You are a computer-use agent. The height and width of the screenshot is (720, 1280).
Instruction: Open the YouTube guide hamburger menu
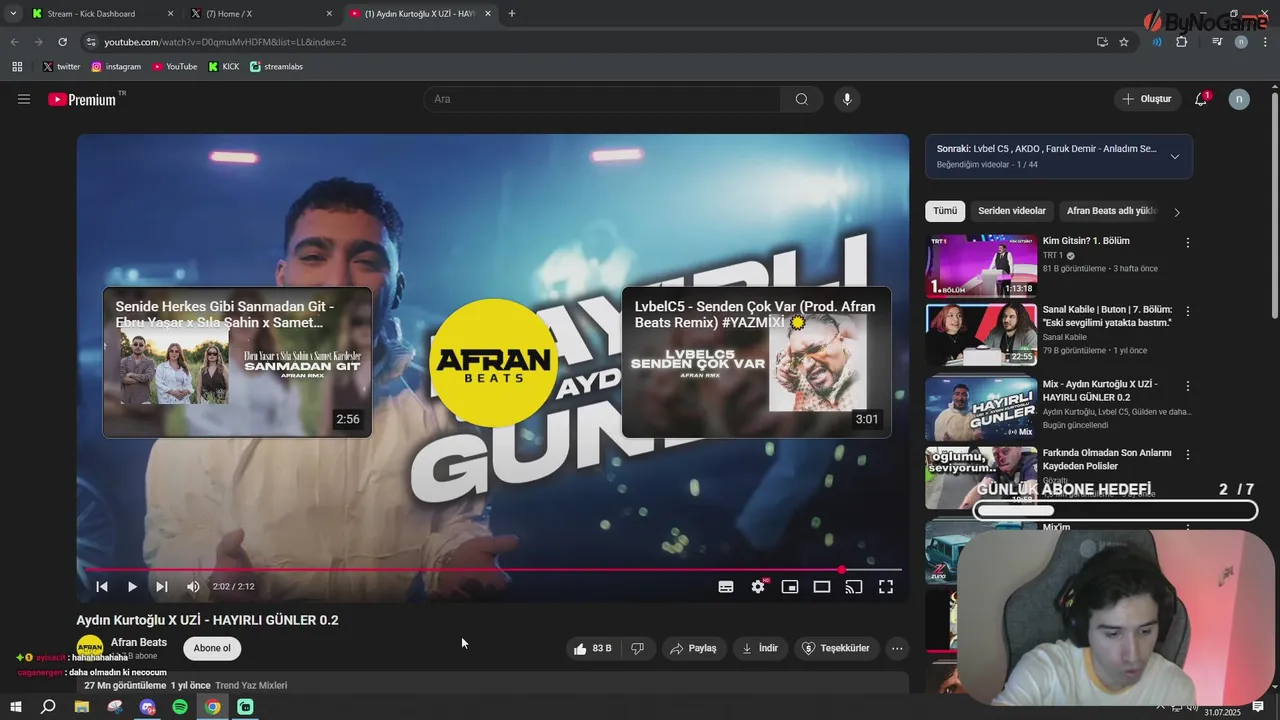coord(24,99)
